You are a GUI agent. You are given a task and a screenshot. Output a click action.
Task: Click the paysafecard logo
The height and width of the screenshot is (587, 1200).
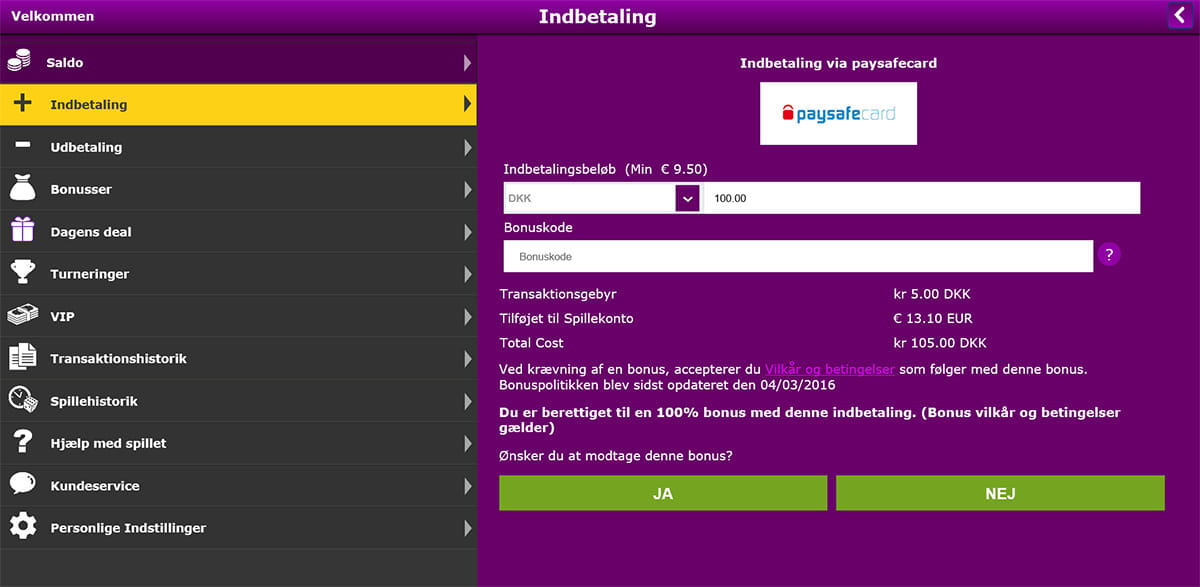838,113
